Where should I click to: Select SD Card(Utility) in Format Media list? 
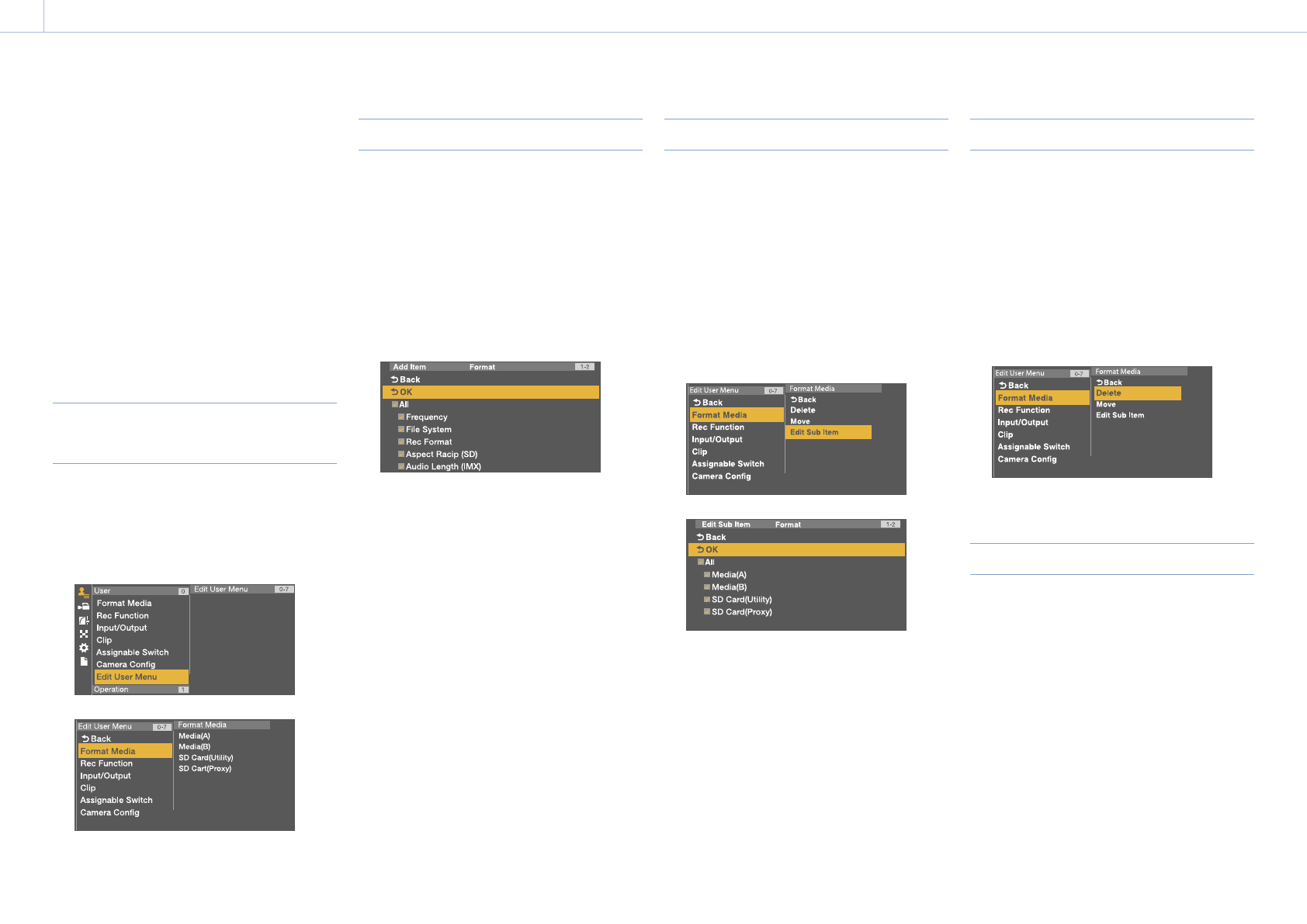tap(206, 758)
